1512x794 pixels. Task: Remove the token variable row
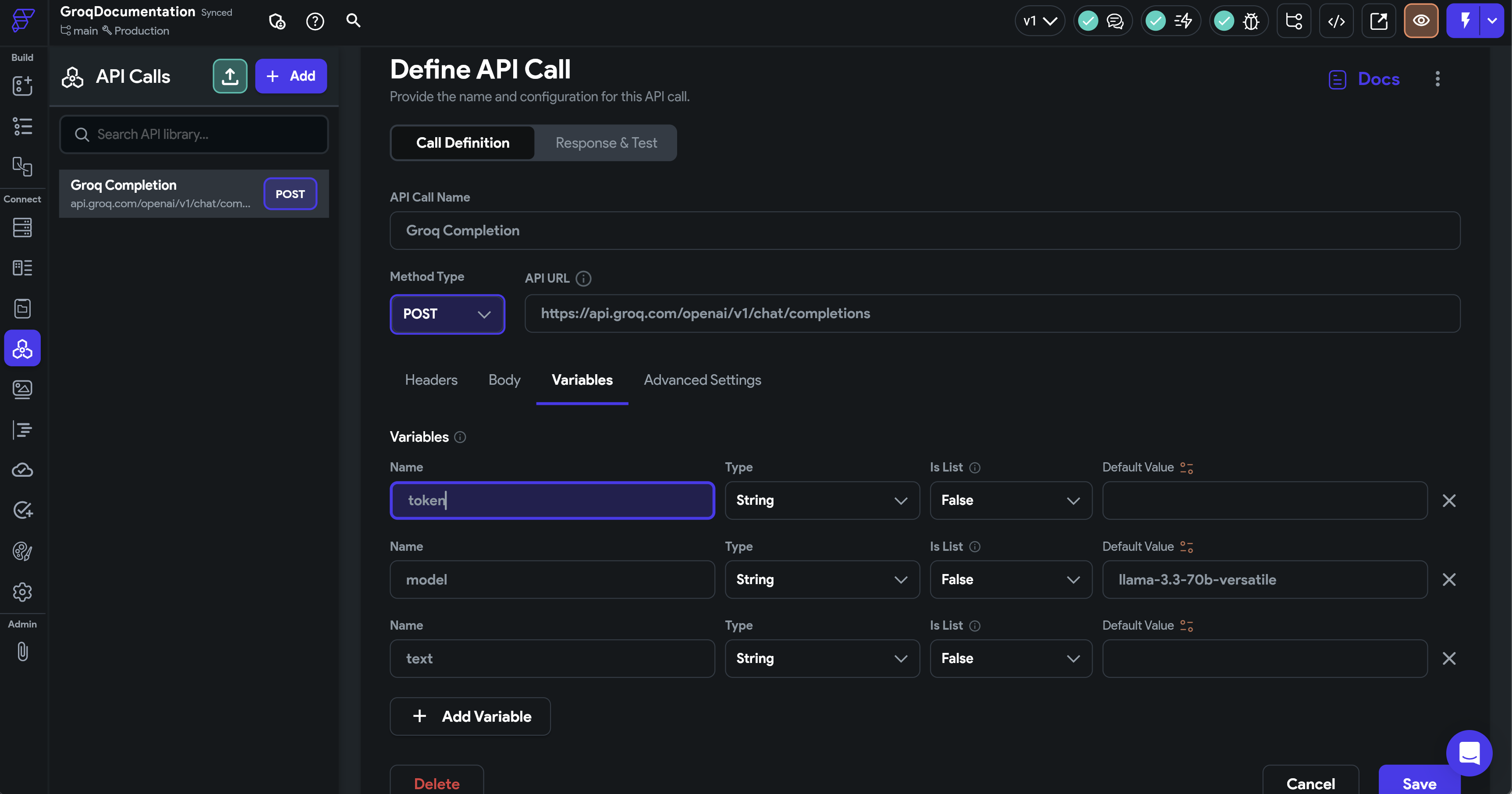point(1448,500)
